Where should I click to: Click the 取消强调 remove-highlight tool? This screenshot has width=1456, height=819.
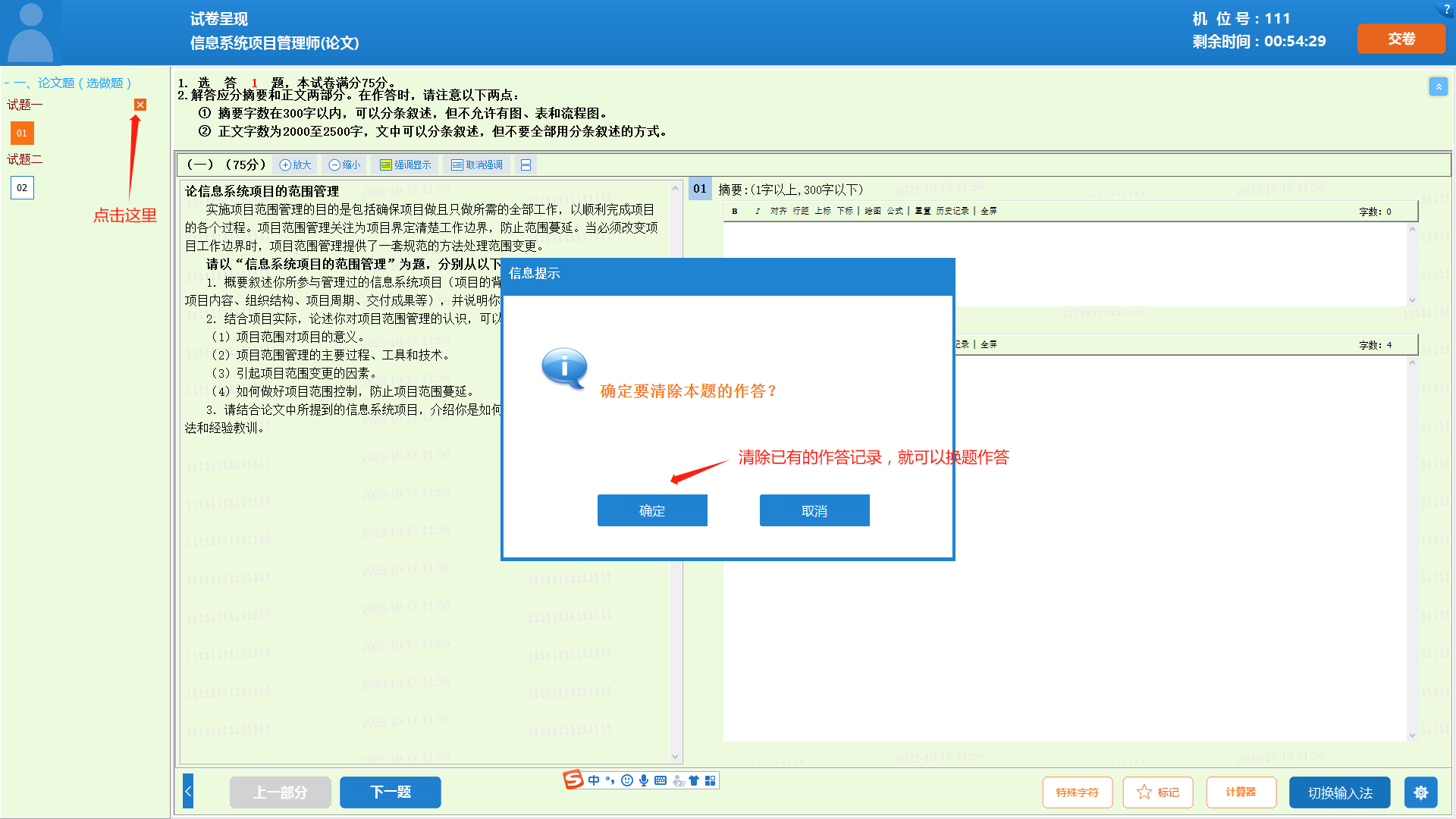point(477,165)
